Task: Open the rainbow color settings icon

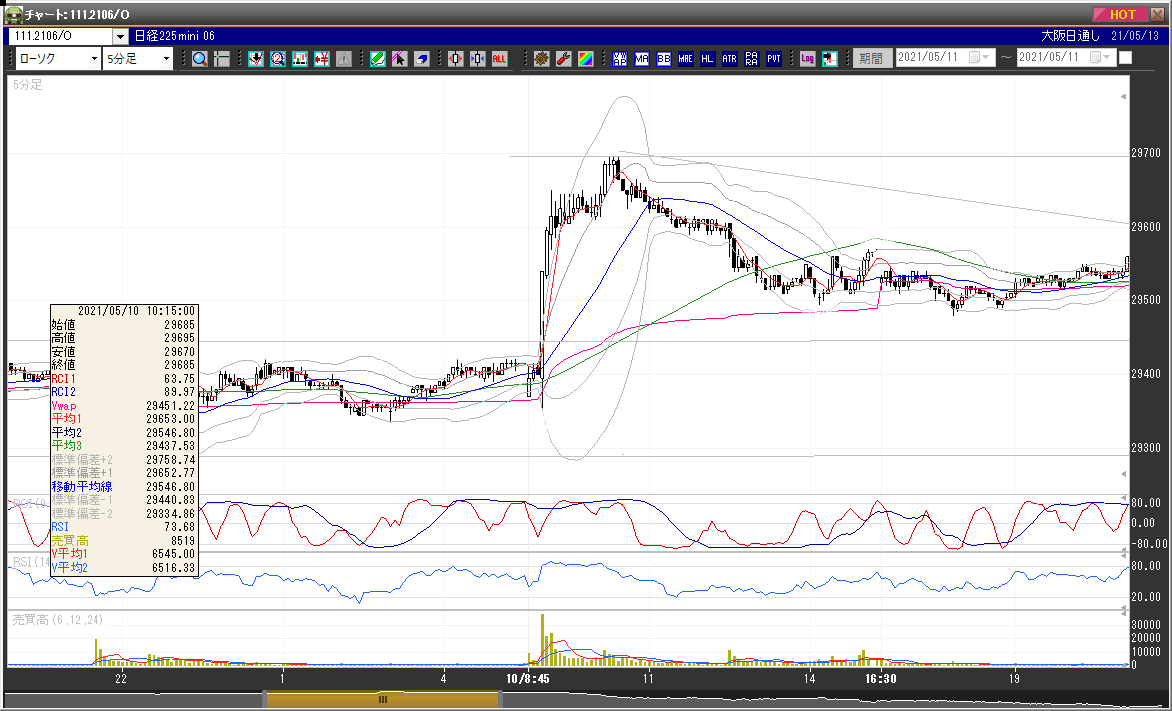Action: [x=585, y=58]
